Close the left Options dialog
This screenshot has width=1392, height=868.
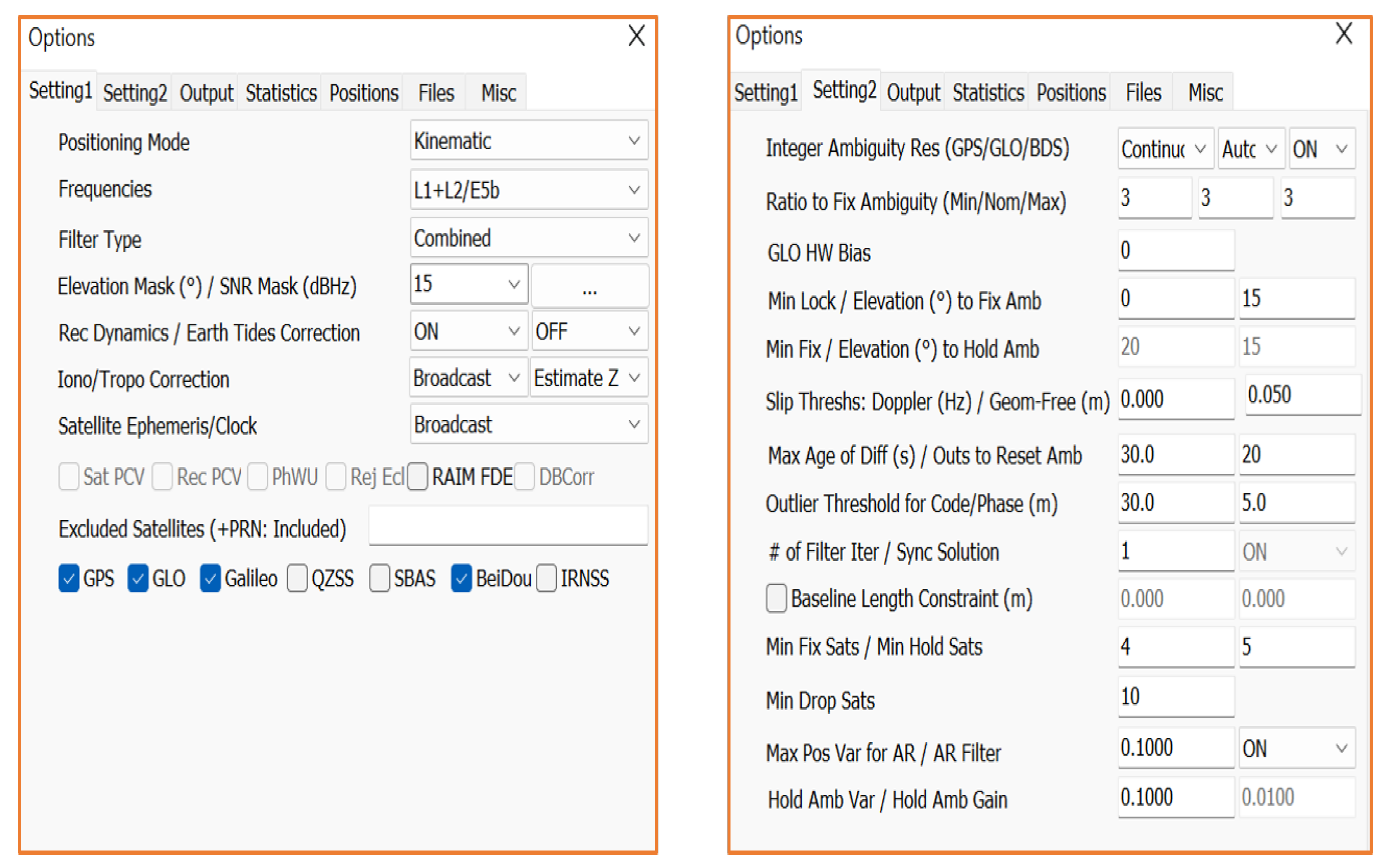click(x=636, y=36)
